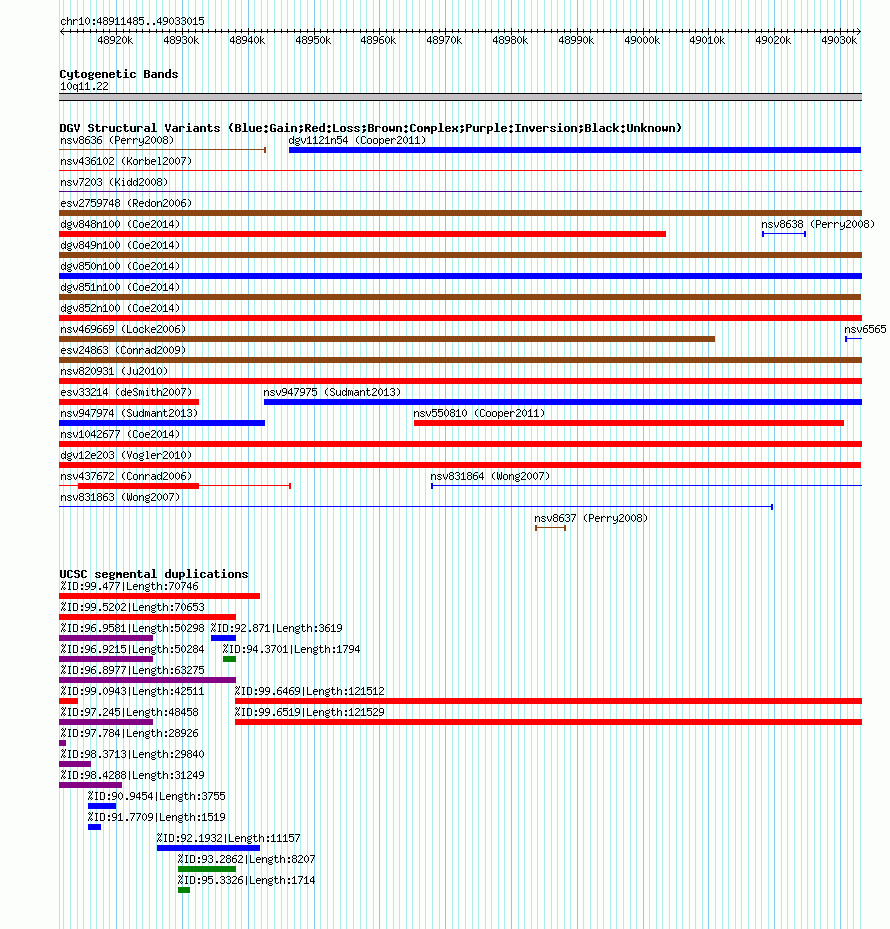Select the nsv947974 (Sudmant2013) blue bar
Image resolution: width=890 pixels, height=929 pixels.
click(x=162, y=423)
